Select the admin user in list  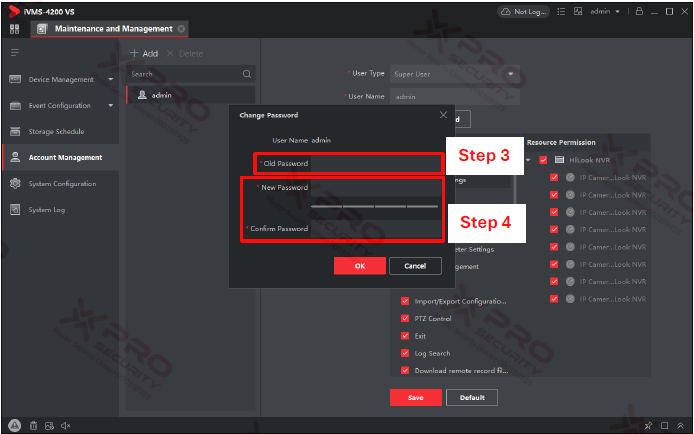(x=191, y=95)
